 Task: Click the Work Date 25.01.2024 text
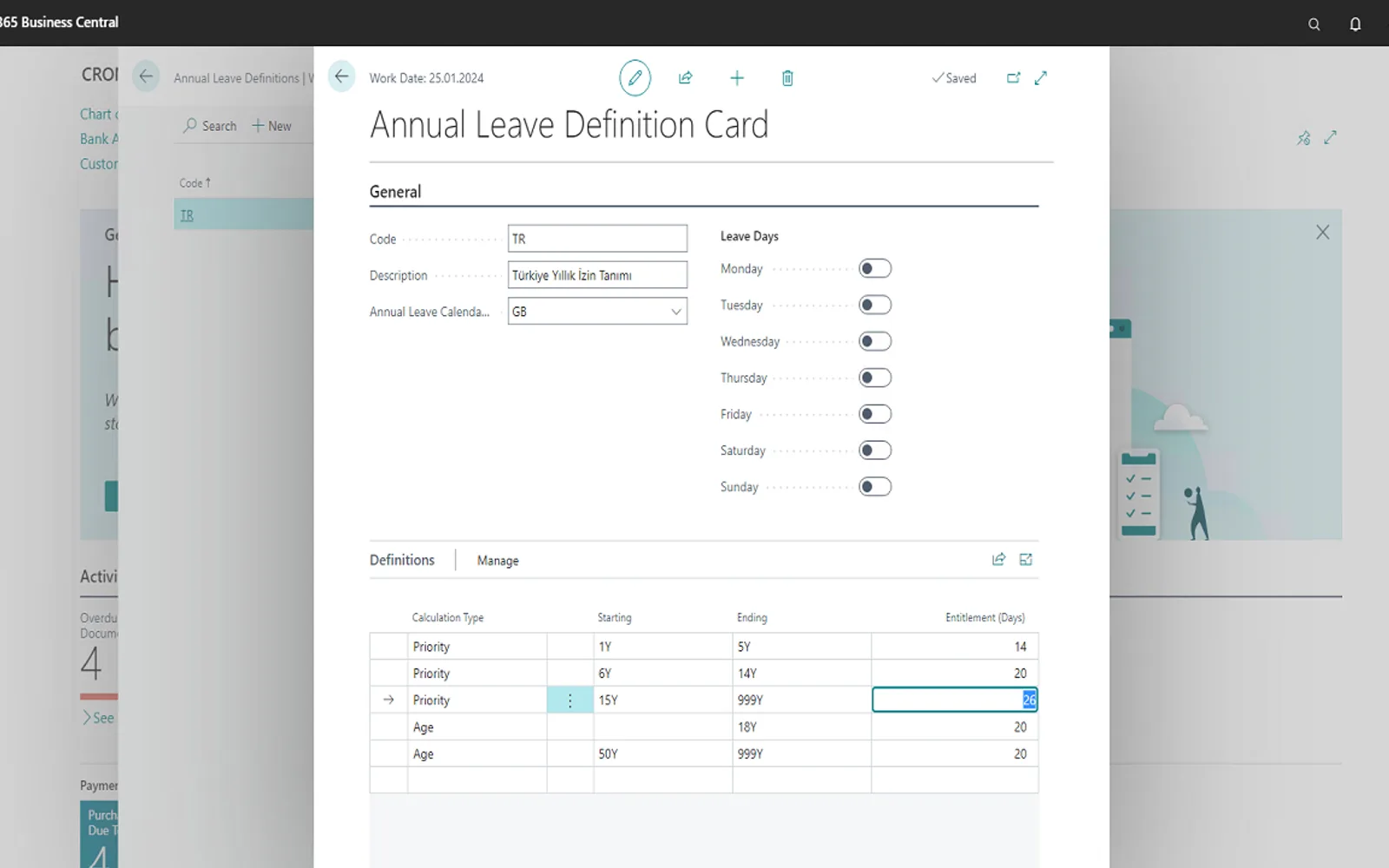coord(426,78)
